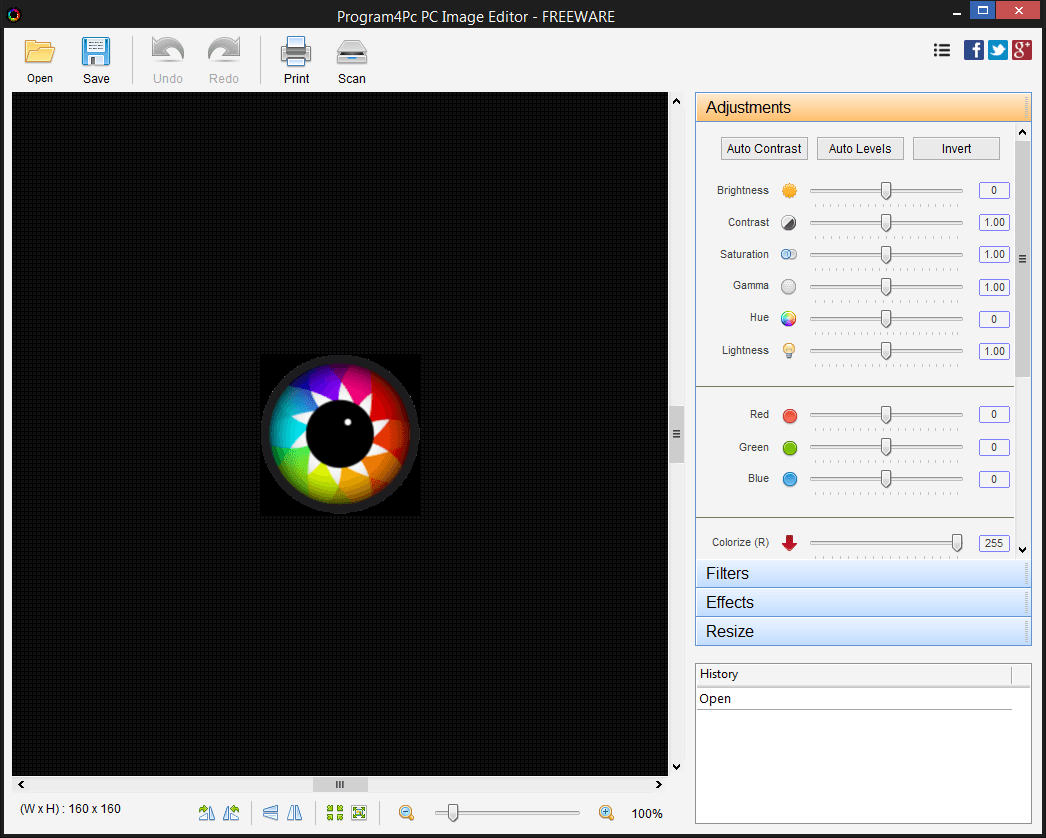Click the Gamma slider handle

click(886, 287)
